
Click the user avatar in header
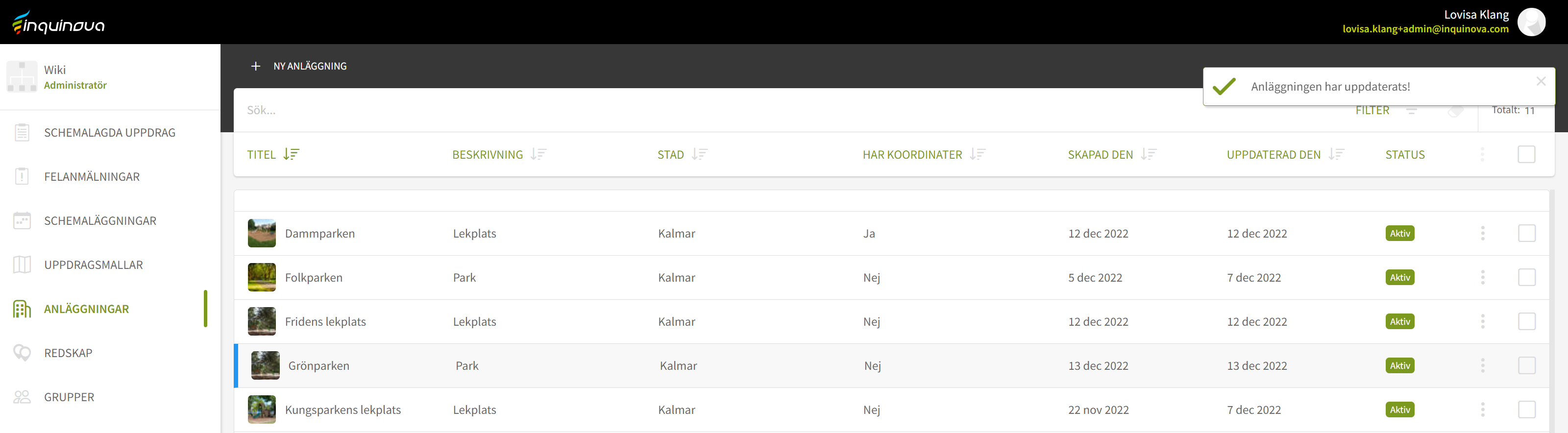coord(1531,22)
